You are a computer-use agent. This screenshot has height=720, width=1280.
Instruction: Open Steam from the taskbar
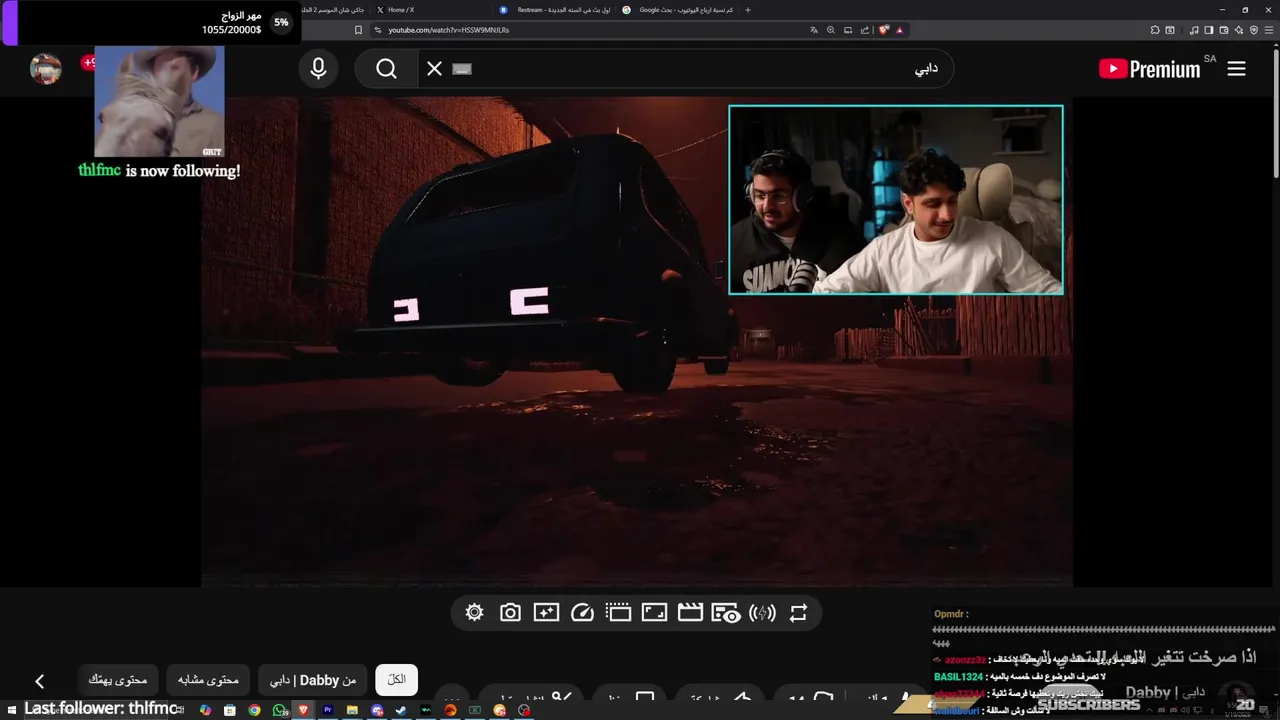401,710
